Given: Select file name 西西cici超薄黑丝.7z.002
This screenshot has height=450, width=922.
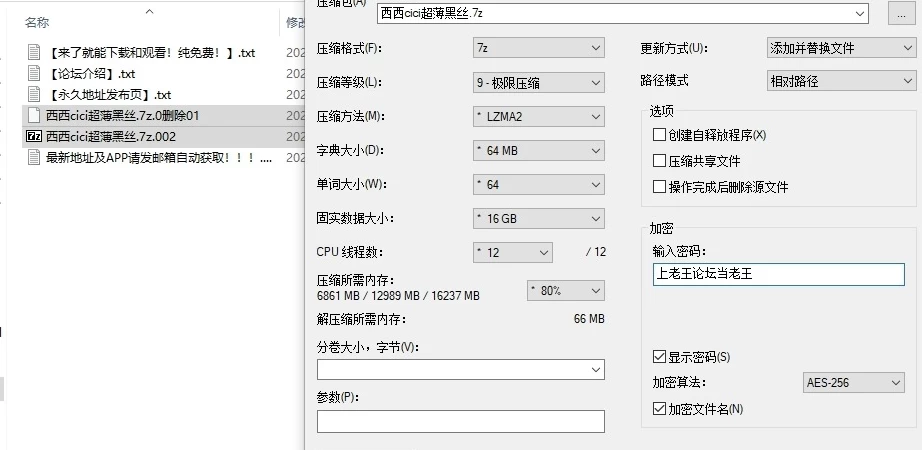Looking at the screenshot, I should [x=111, y=136].
